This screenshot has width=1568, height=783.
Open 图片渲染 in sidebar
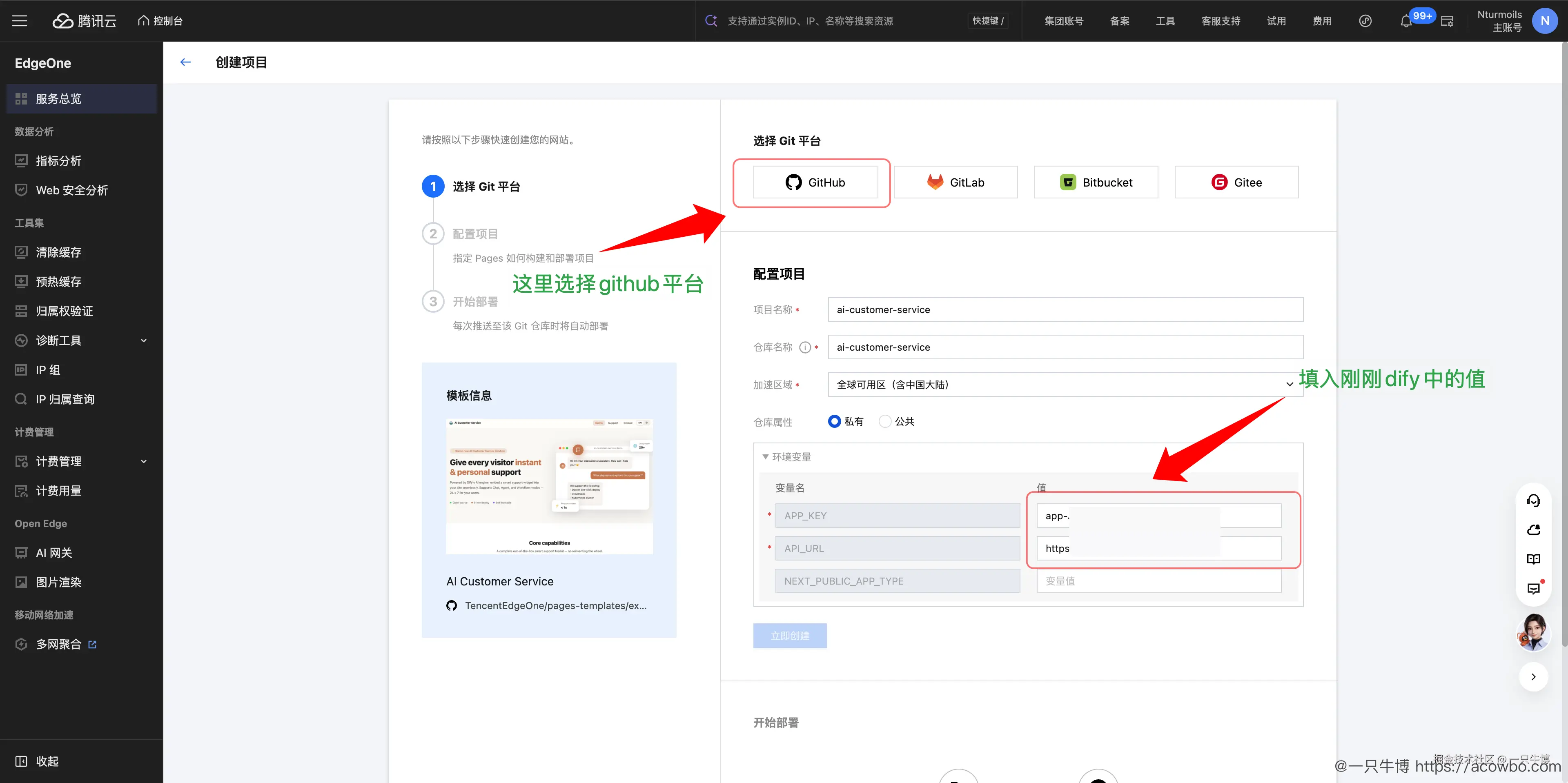(82, 582)
